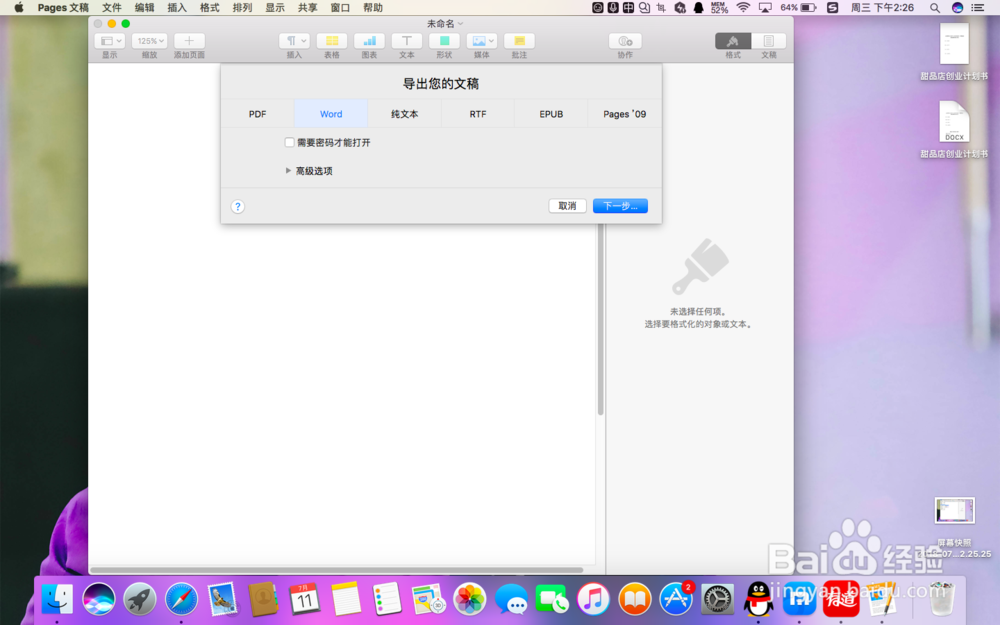
Task: Click the 取消 button
Action: tap(568, 206)
